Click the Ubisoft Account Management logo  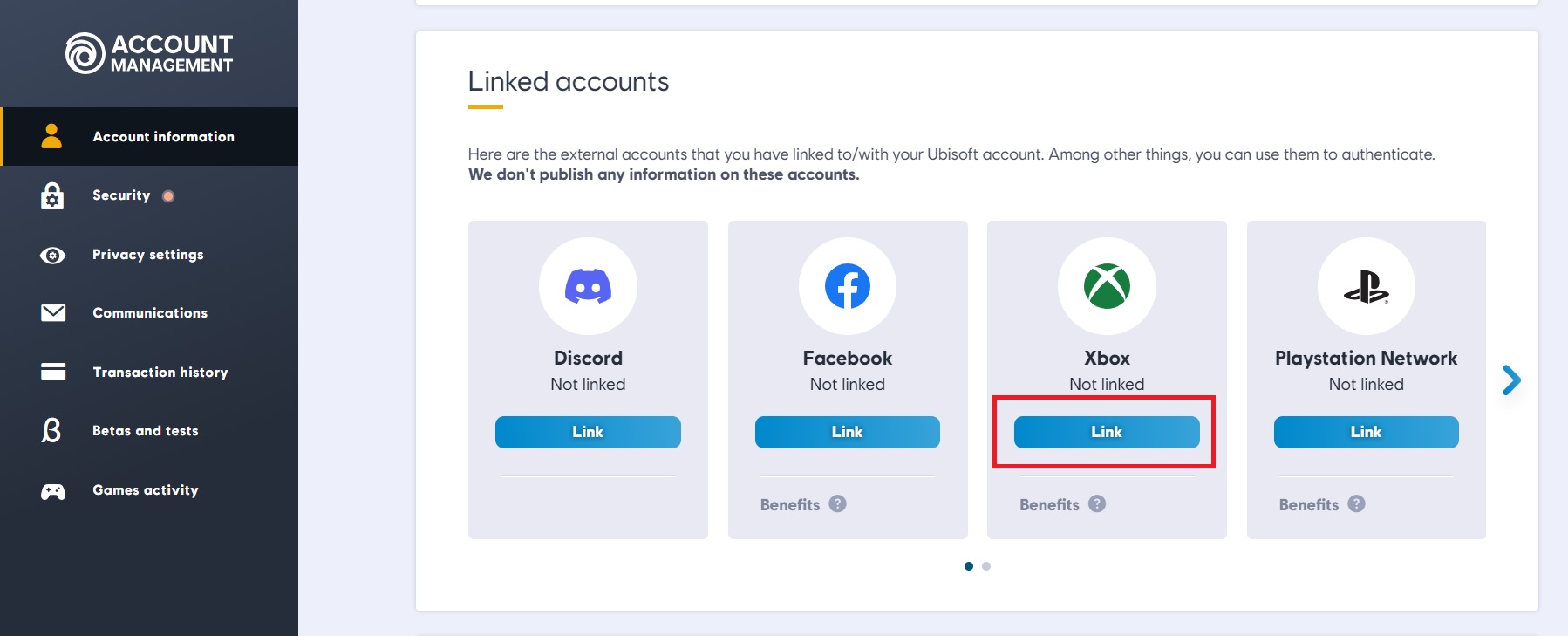pyautogui.click(x=149, y=53)
